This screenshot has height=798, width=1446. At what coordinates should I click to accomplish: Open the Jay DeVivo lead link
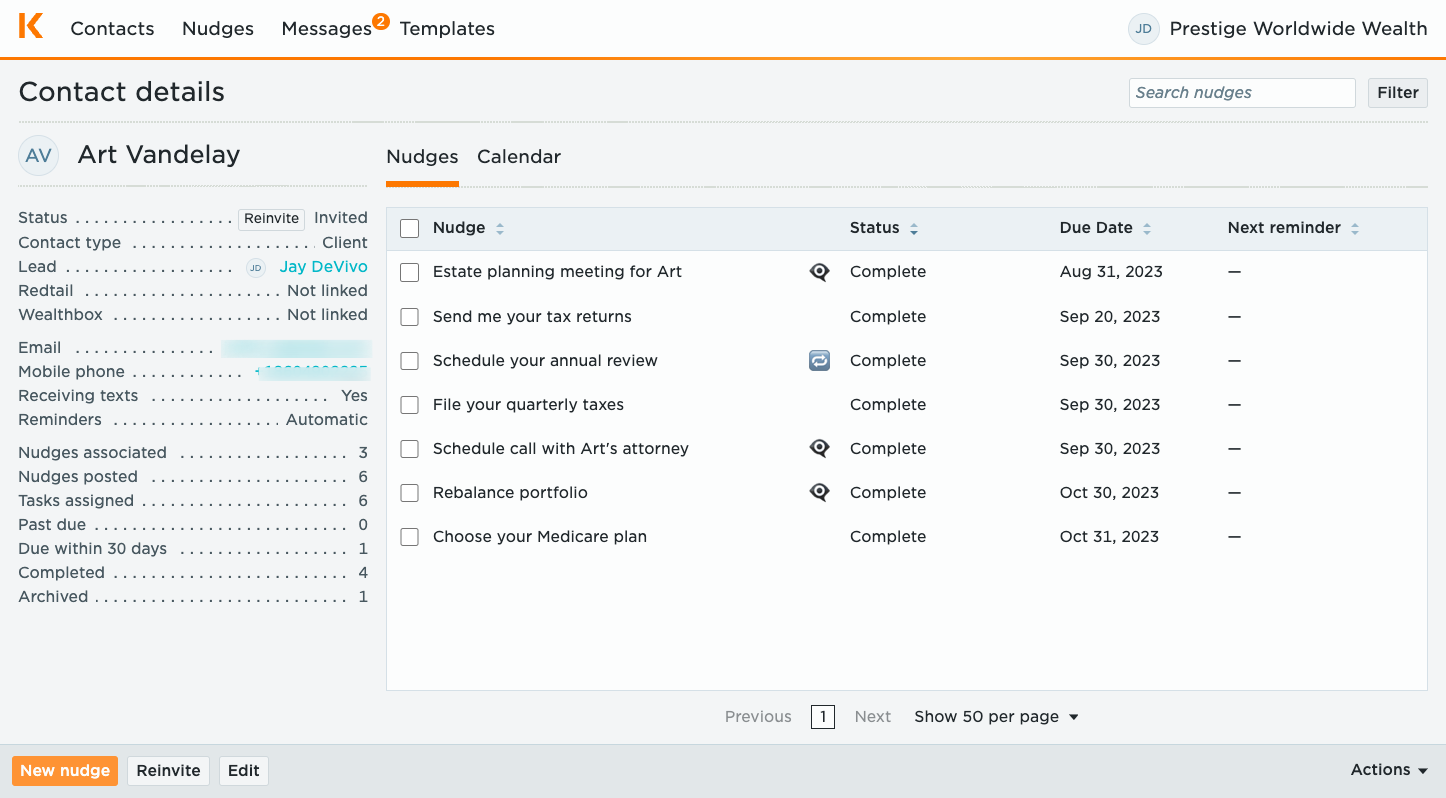pyautogui.click(x=323, y=267)
